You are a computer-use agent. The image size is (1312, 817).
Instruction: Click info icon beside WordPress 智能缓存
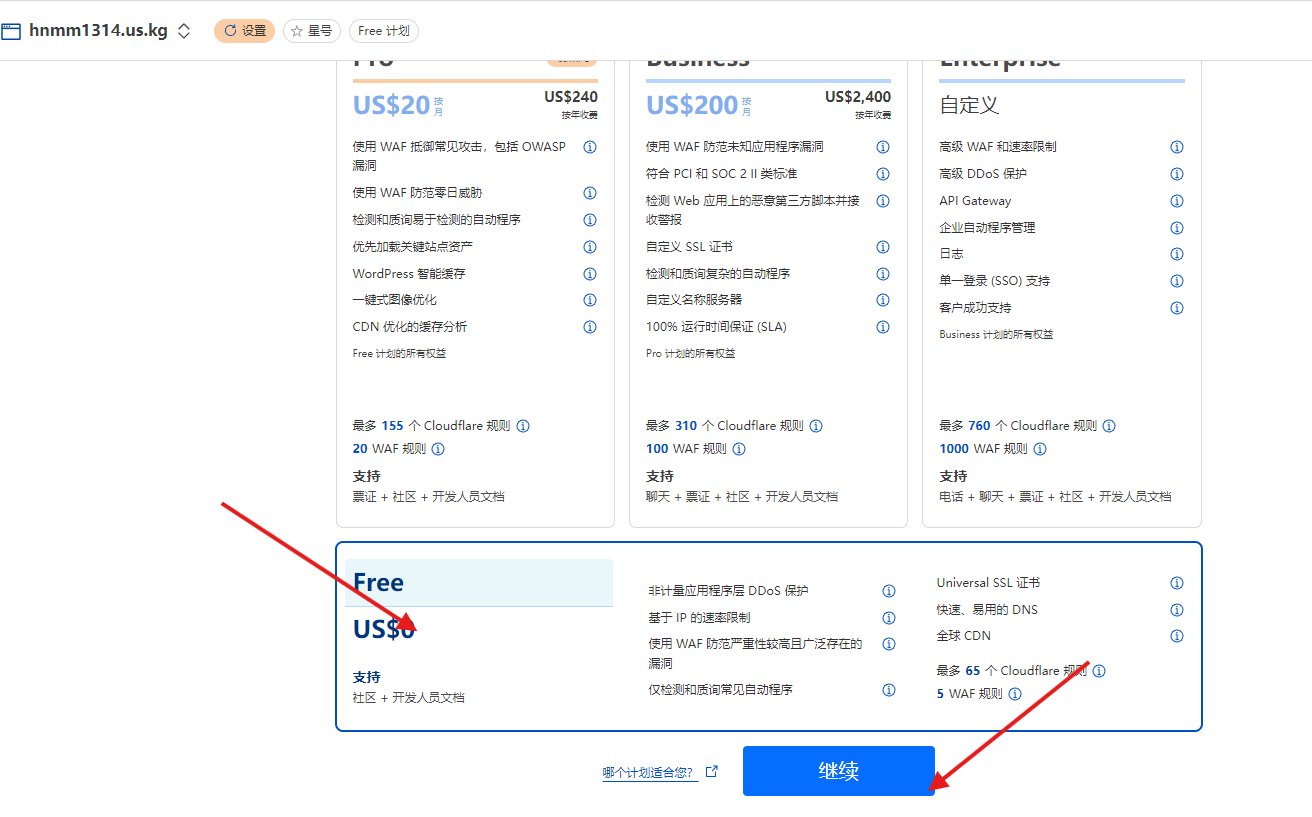pos(590,274)
